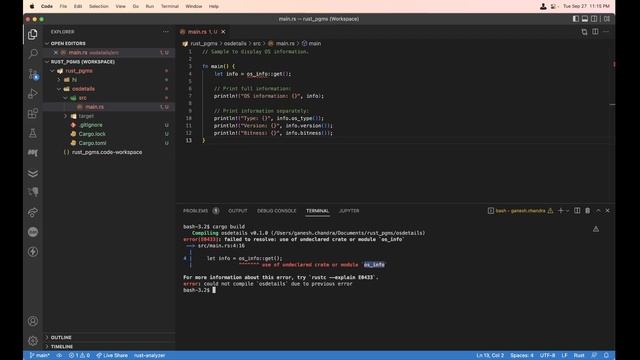Screen dimensions: 640x360
Task: Show errors and warnings in status bar
Action: click(x=79, y=355)
